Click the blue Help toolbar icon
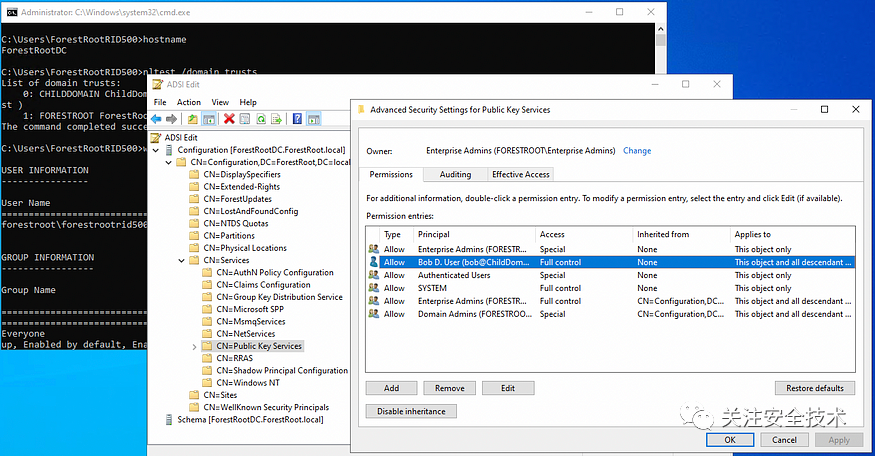The width and height of the screenshot is (875, 456). (297, 119)
